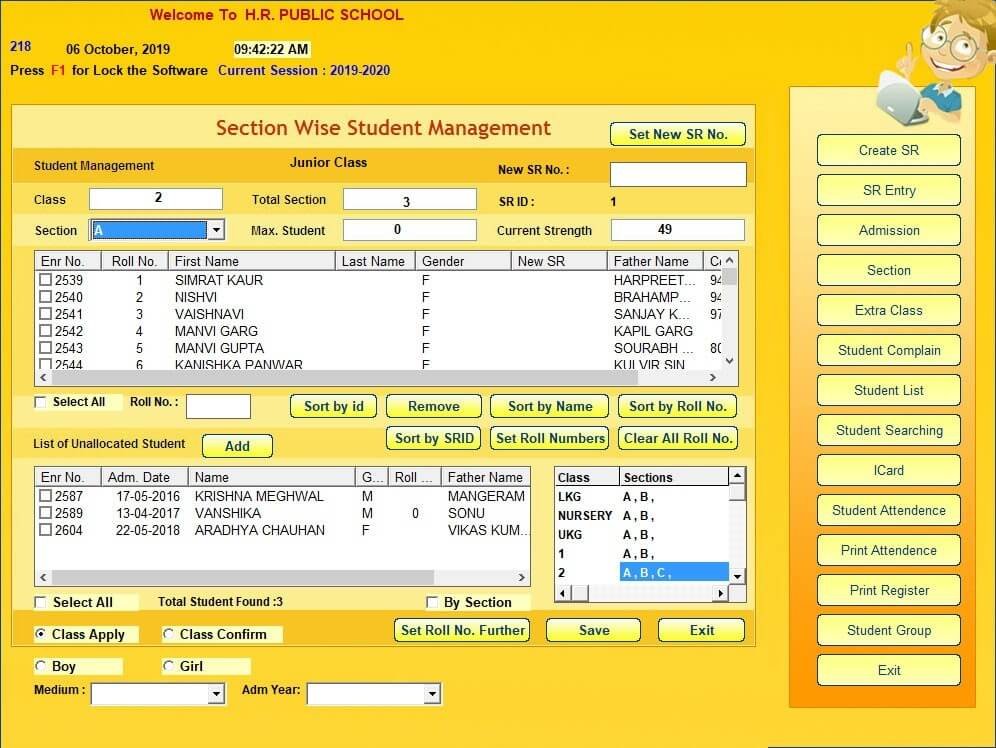This screenshot has width=996, height=748.
Task: Open the Adm Year dropdown
Action: click(x=432, y=694)
